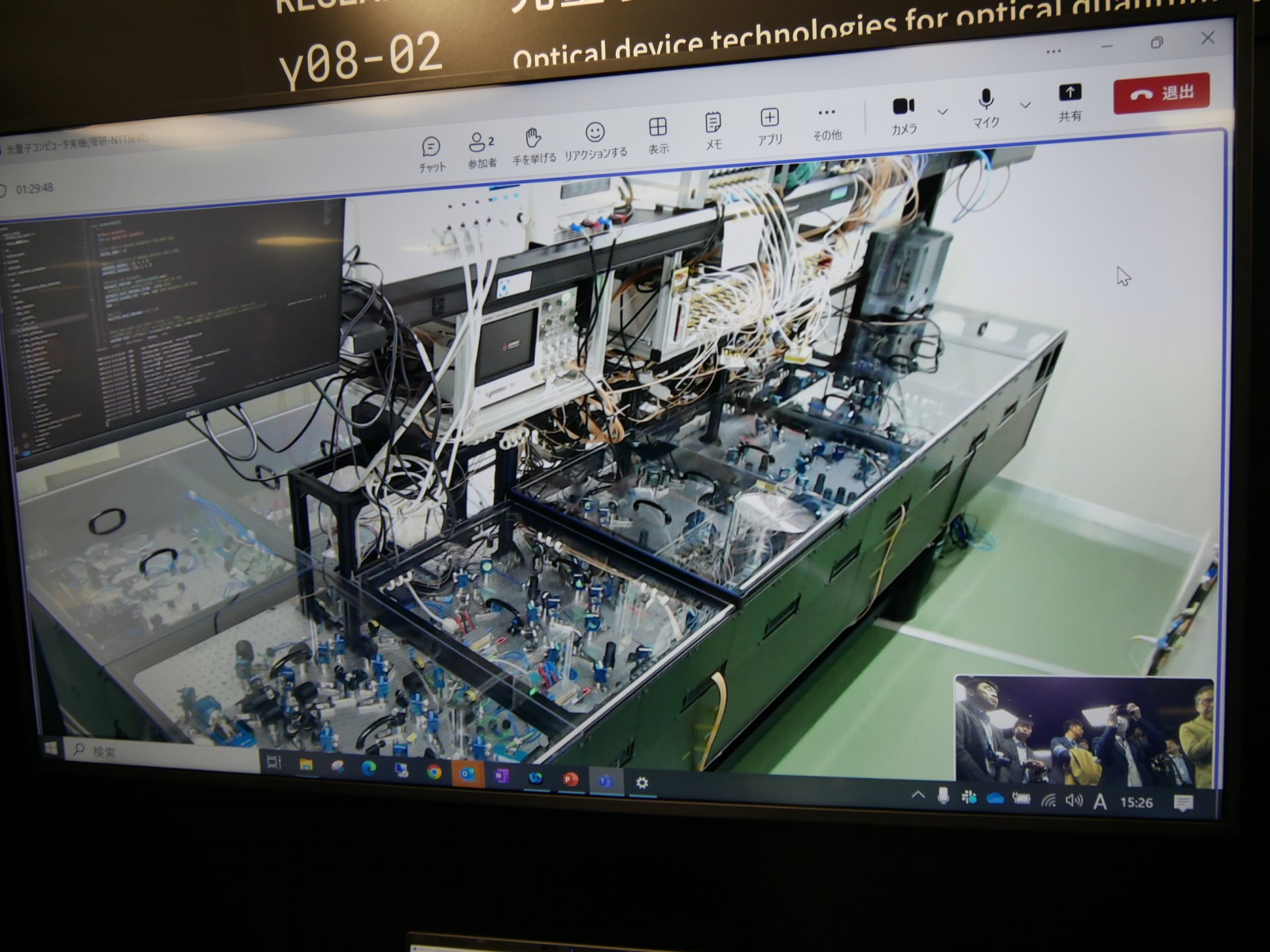The width and height of the screenshot is (1270, 952).
Task: Open Wi-Fi network tray icon
Action: pos(1048,800)
